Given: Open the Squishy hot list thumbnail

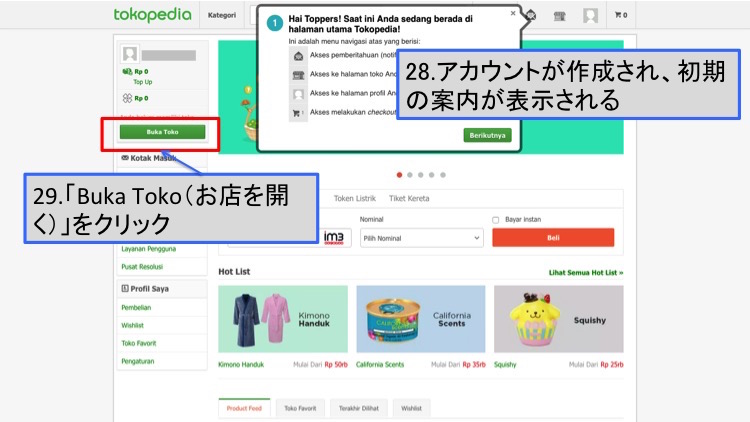Looking at the screenshot, I should pos(559,319).
